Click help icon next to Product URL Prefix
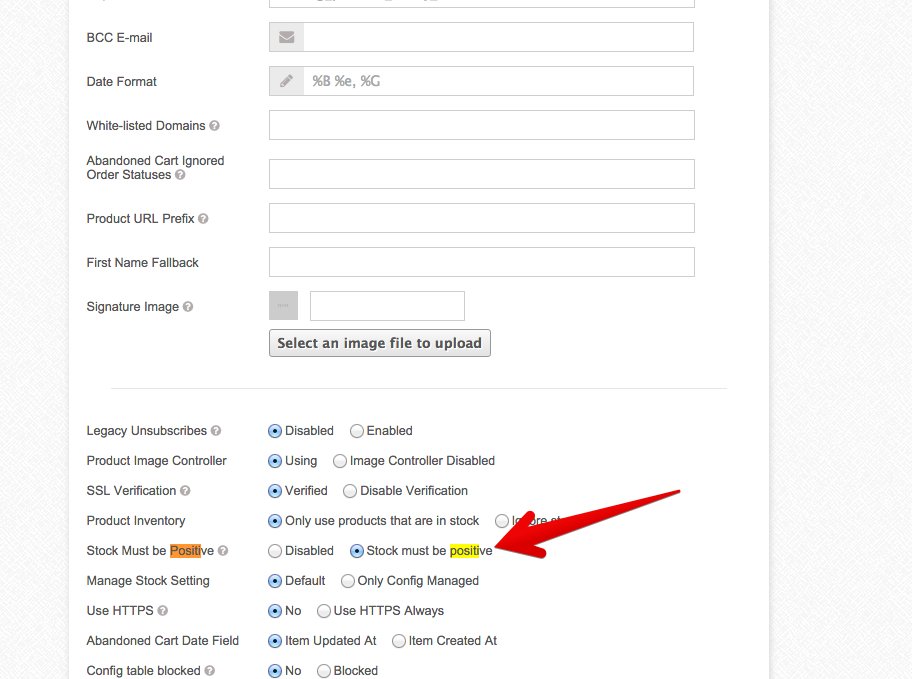The width and height of the screenshot is (912, 679). [204, 219]
